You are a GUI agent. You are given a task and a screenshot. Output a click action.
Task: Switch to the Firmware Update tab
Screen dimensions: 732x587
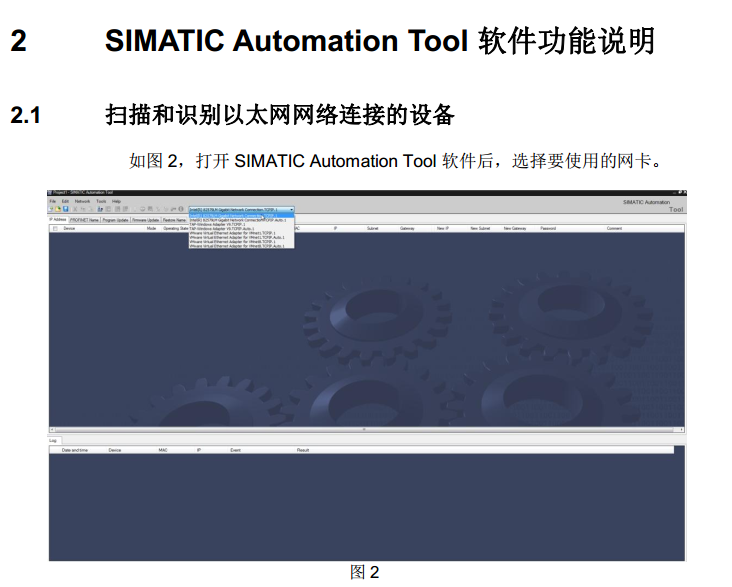146,220
